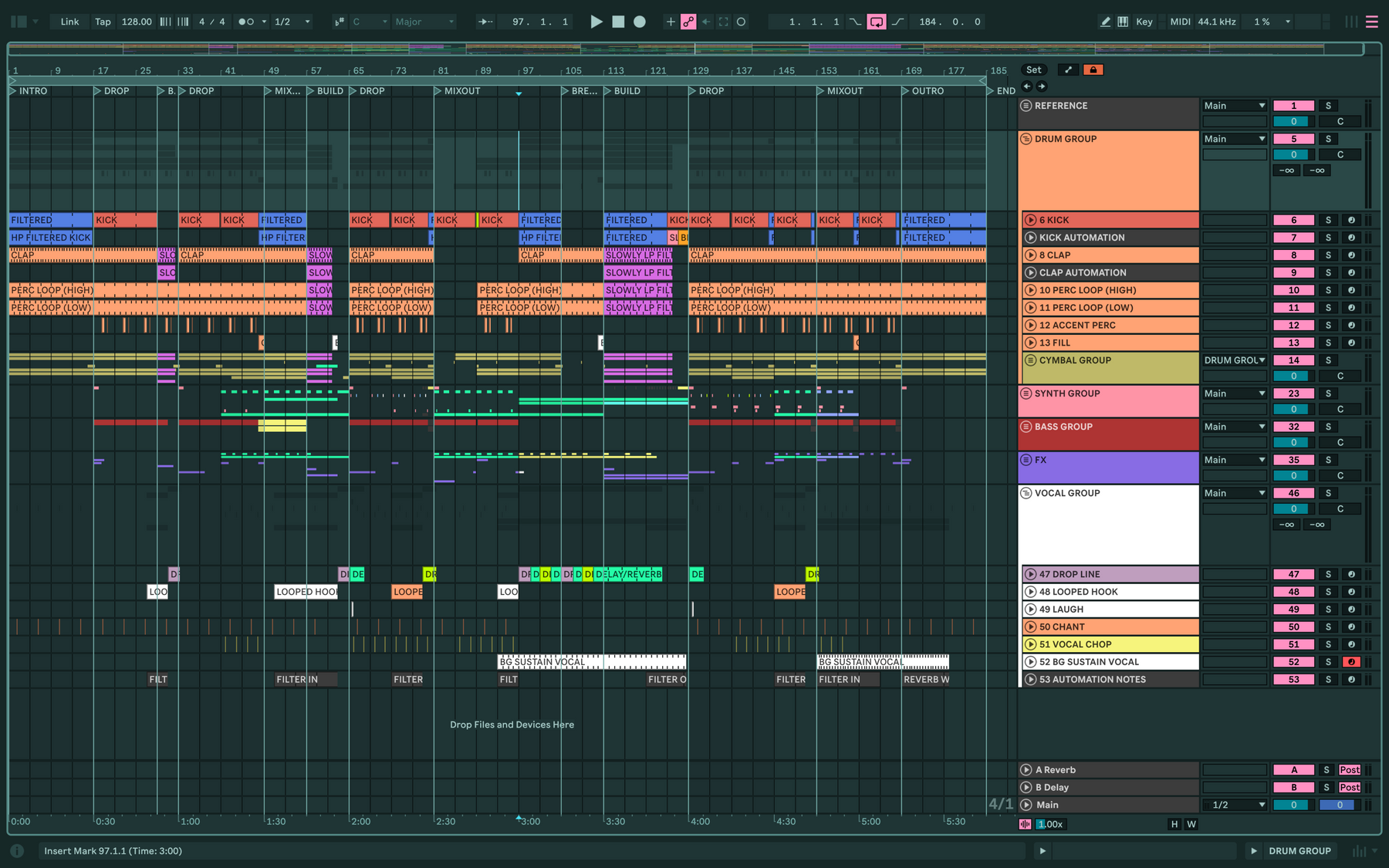Click the Re-enable Automation arrow
The image size is (1389, 868).
[706, 22]
